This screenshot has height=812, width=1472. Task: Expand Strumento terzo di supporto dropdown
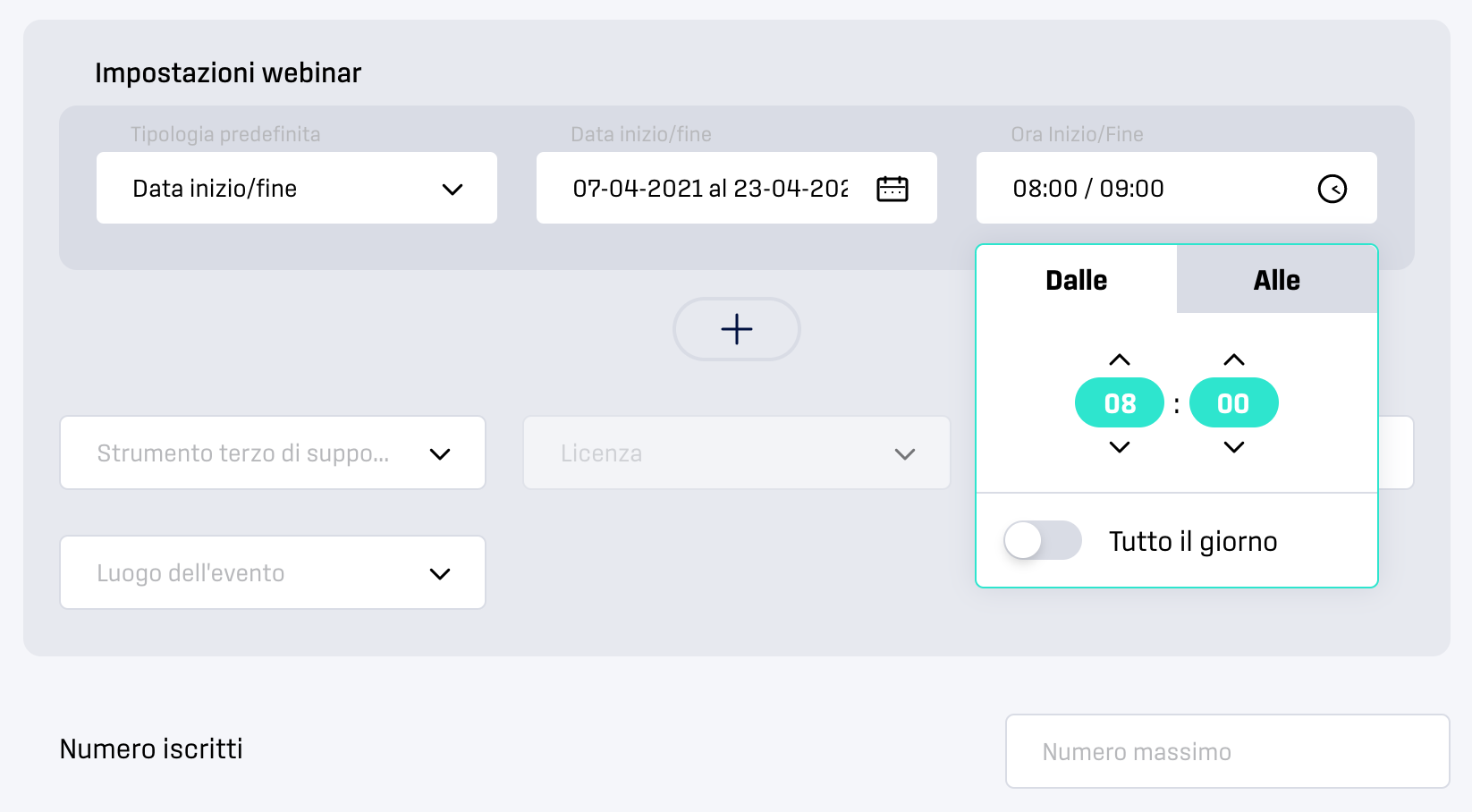click(x=272, y=453)
